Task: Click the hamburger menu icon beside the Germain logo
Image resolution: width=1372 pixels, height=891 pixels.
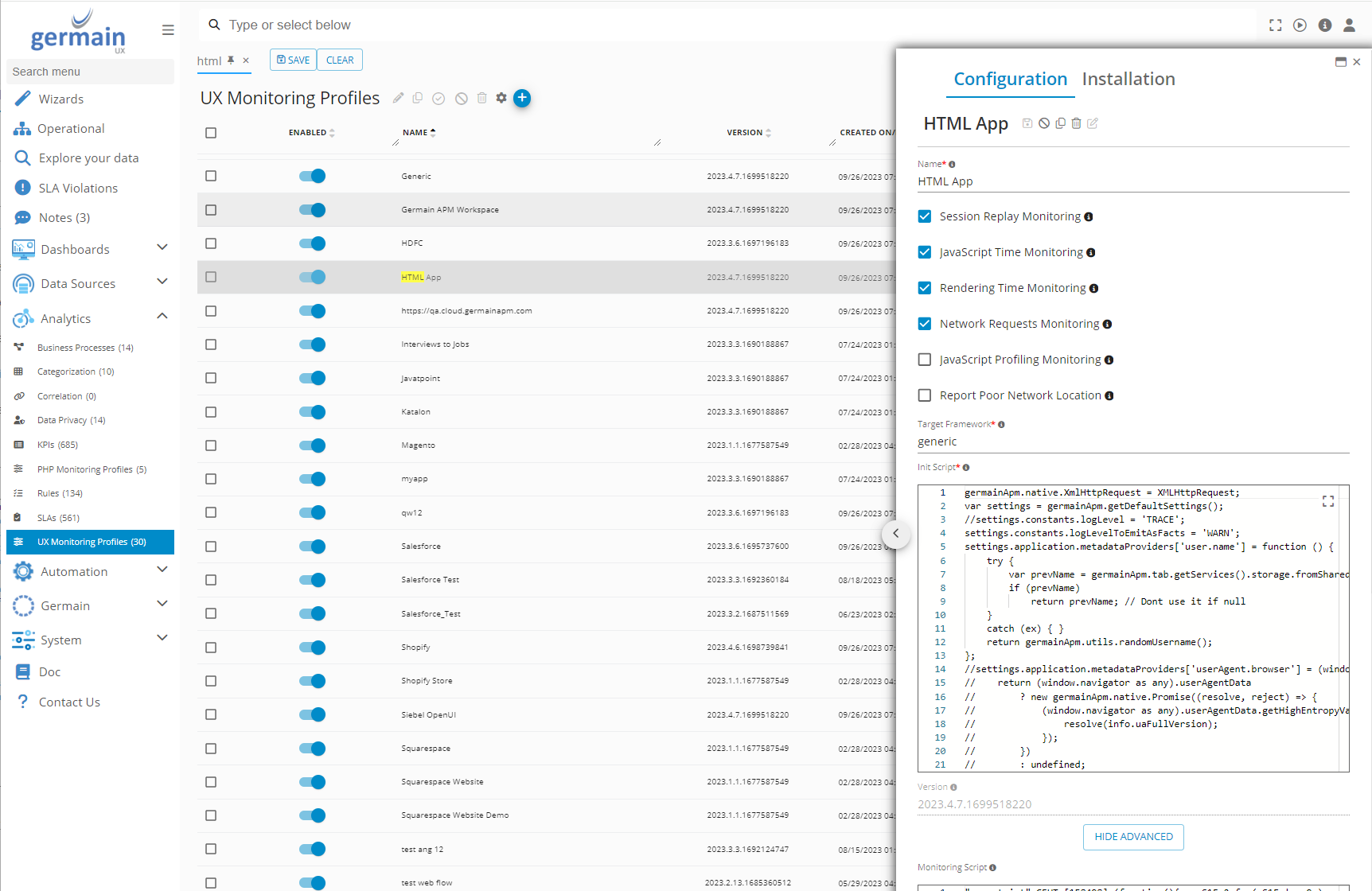Action: point(168,30)
